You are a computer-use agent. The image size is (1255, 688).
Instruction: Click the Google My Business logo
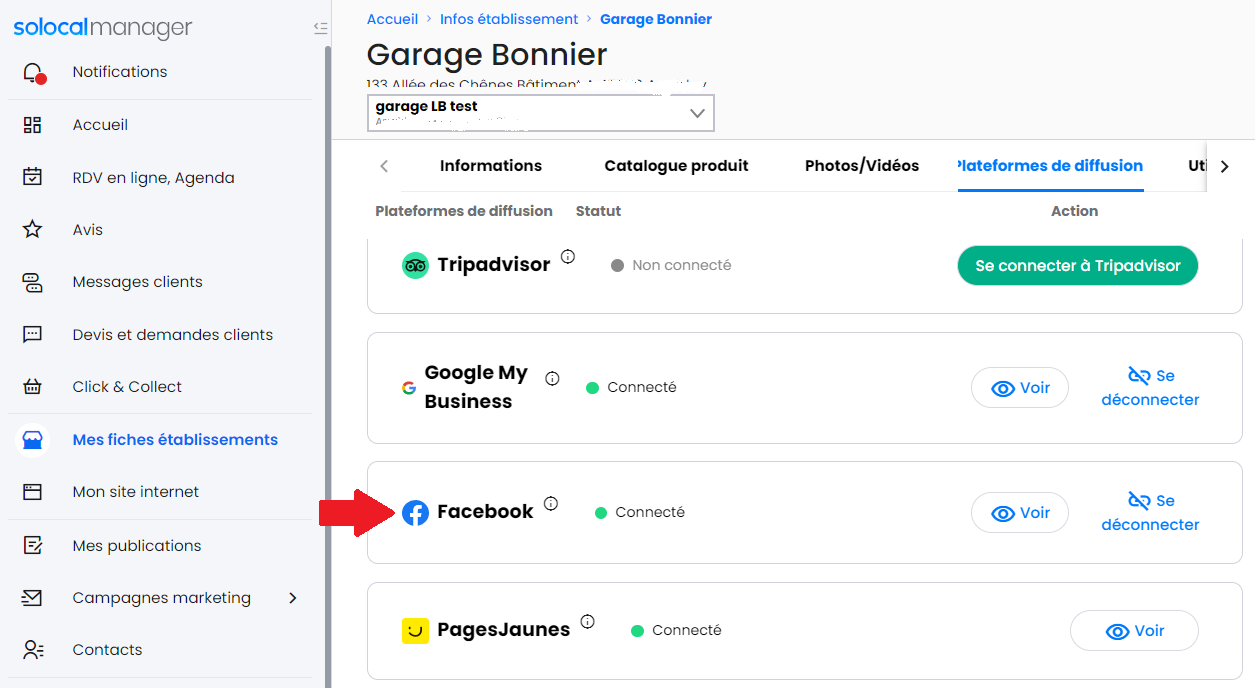point(409,388)
